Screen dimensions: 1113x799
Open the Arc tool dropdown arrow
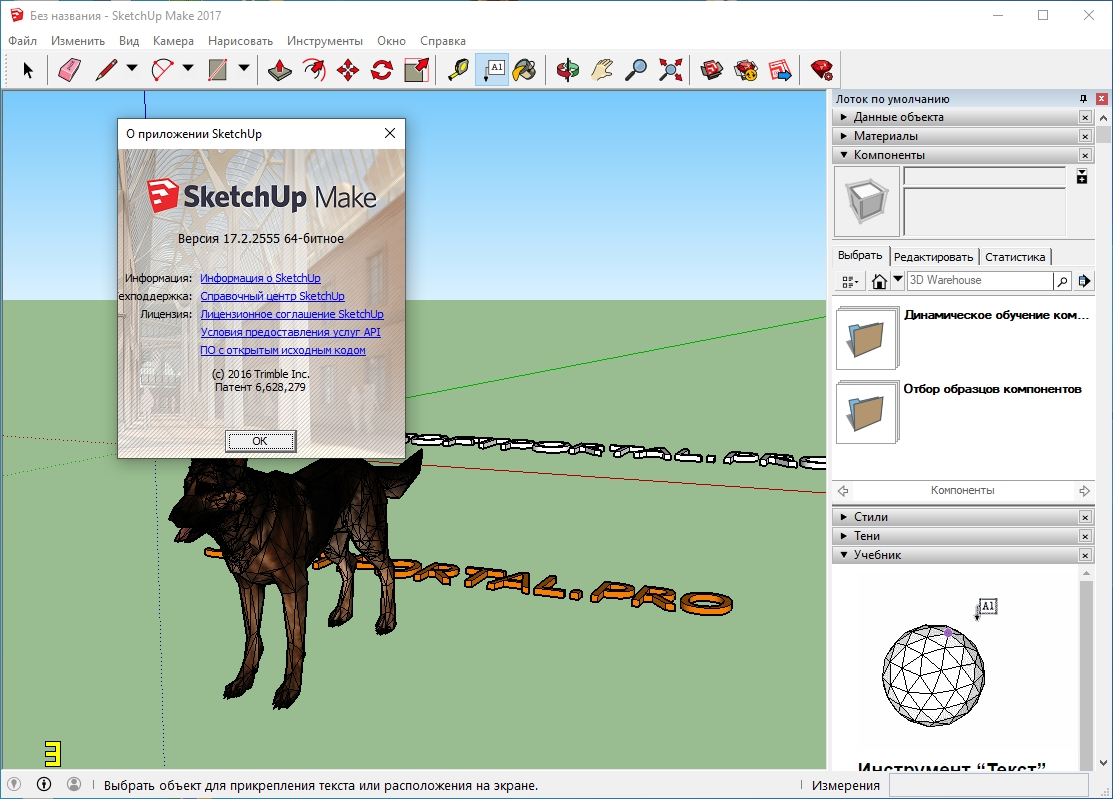(188, 69)
